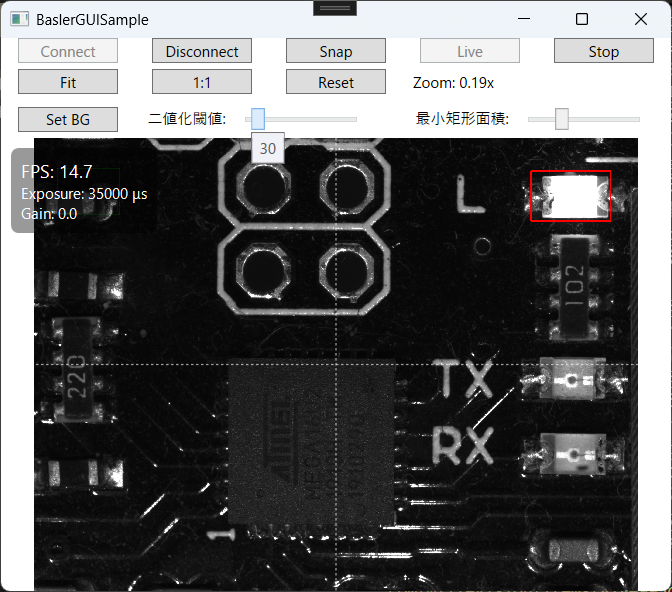This screenshot has height=592, width=672.
Task: Fit the image to the view
Action: 68,82
